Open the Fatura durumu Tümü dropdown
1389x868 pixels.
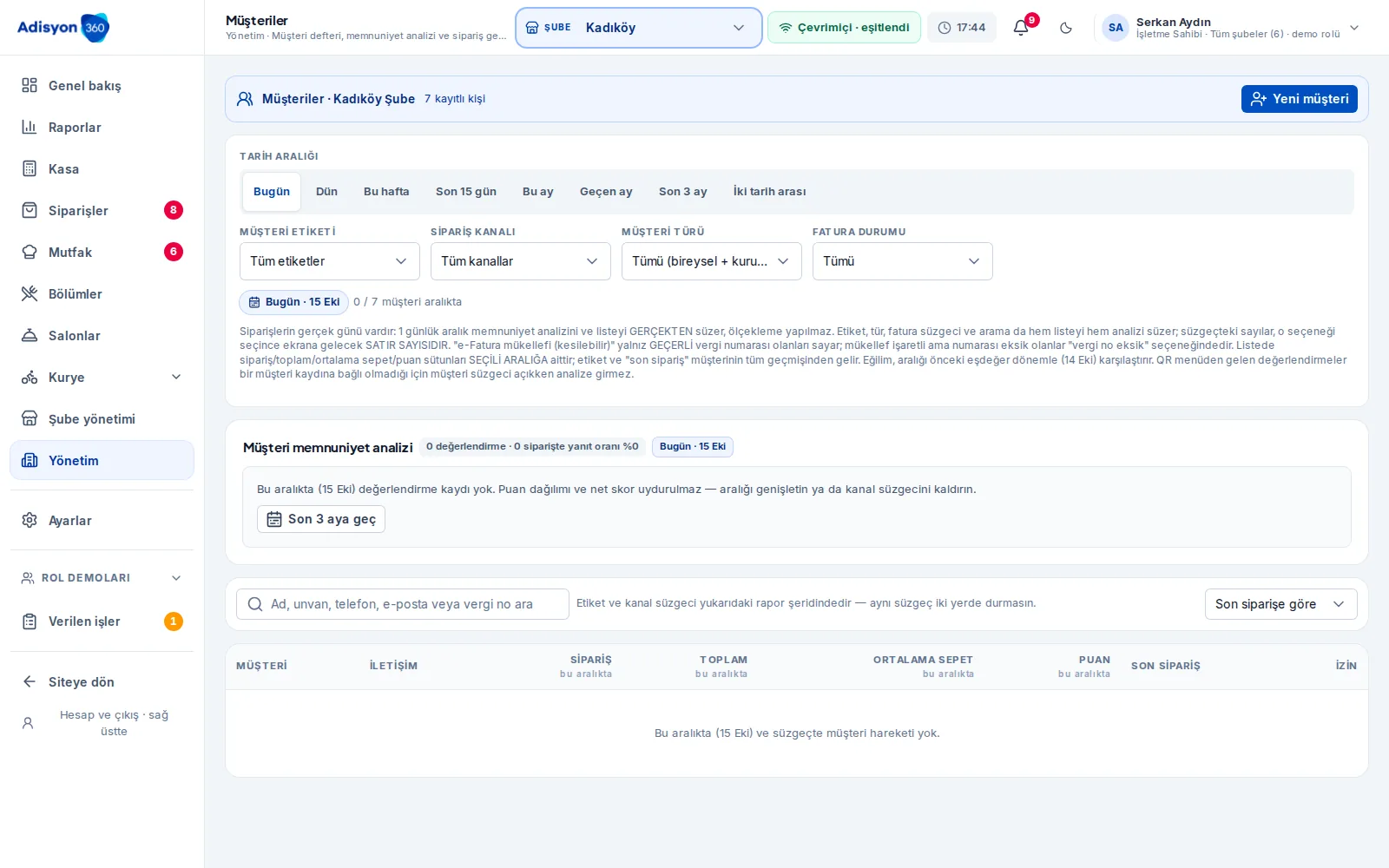pos(903,261)
